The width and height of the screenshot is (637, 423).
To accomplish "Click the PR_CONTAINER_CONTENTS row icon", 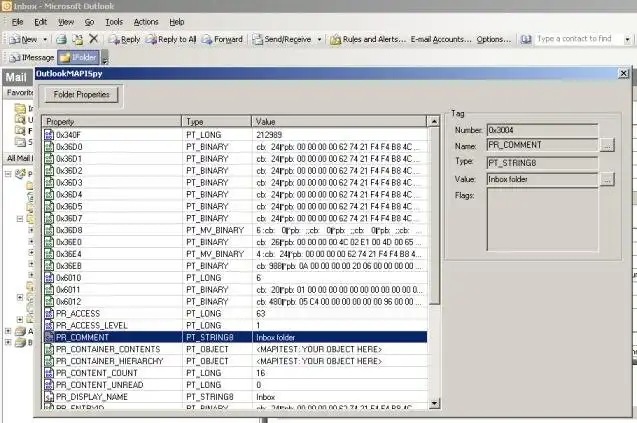I will point(49,349).
